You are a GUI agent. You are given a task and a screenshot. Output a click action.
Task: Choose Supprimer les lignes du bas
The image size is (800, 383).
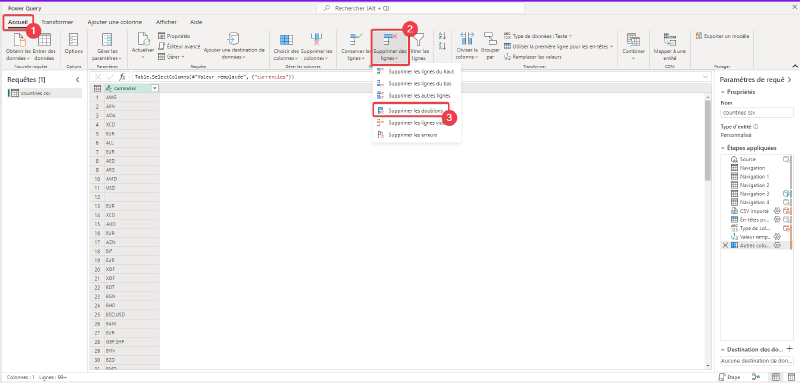tap(416, 83)
